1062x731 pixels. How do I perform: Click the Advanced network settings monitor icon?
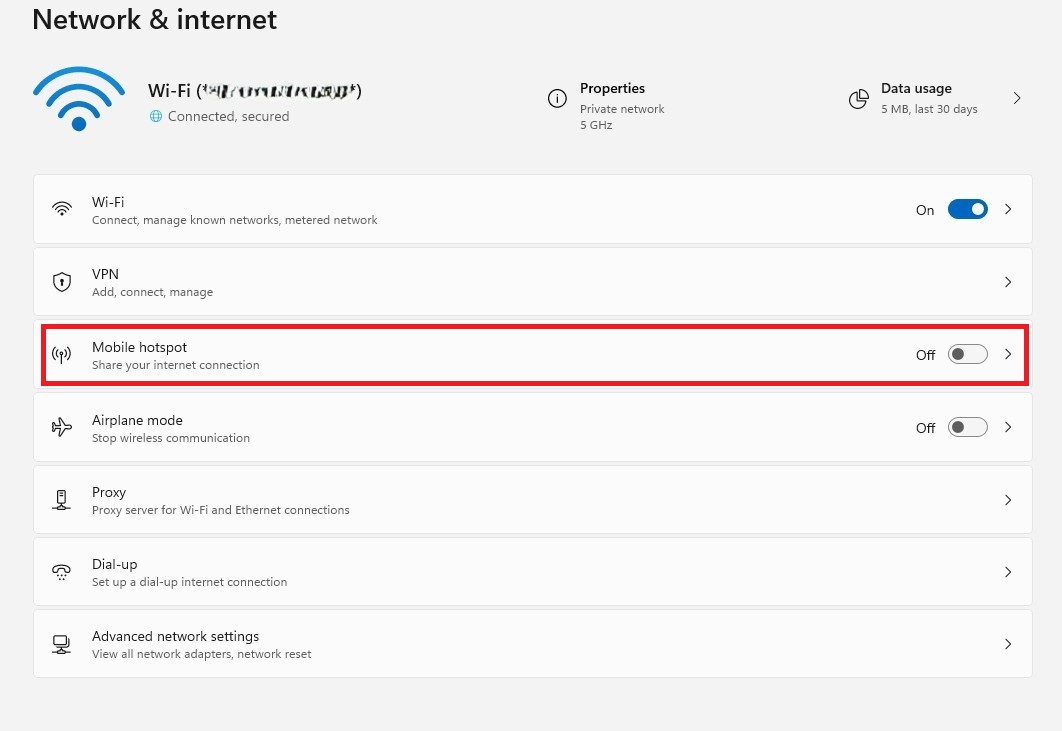click(62, 643)
